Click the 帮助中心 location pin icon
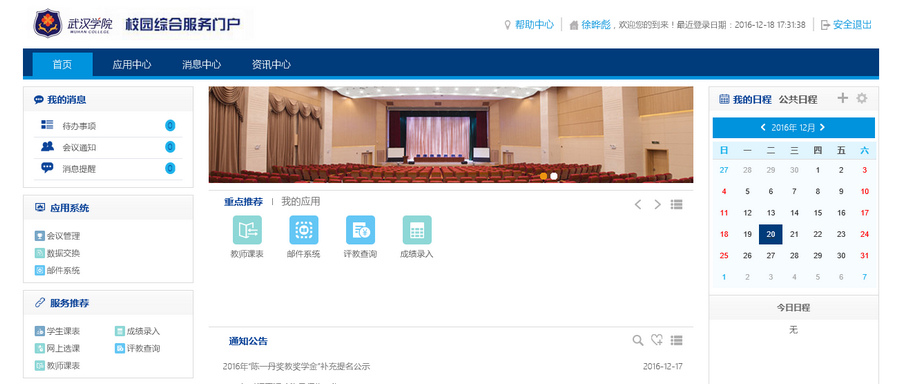Image resolution: width=900 pixels, height=384 pixels. 507,25
